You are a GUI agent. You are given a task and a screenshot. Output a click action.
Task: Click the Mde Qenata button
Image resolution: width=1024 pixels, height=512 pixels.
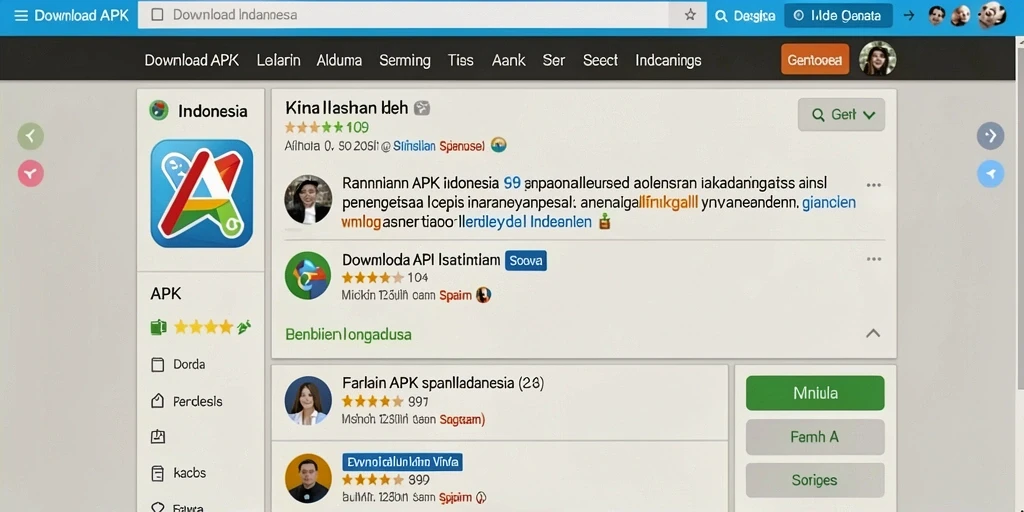[838, 16]
